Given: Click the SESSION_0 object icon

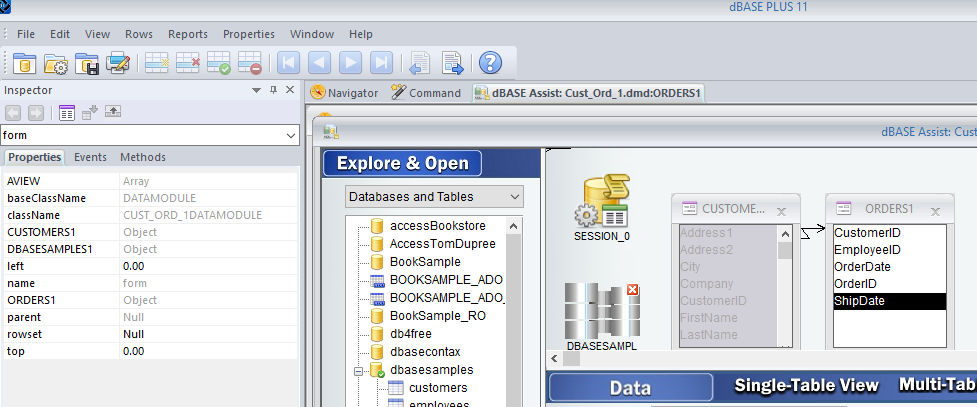Looking at the screenshot, I should [601, 205].
